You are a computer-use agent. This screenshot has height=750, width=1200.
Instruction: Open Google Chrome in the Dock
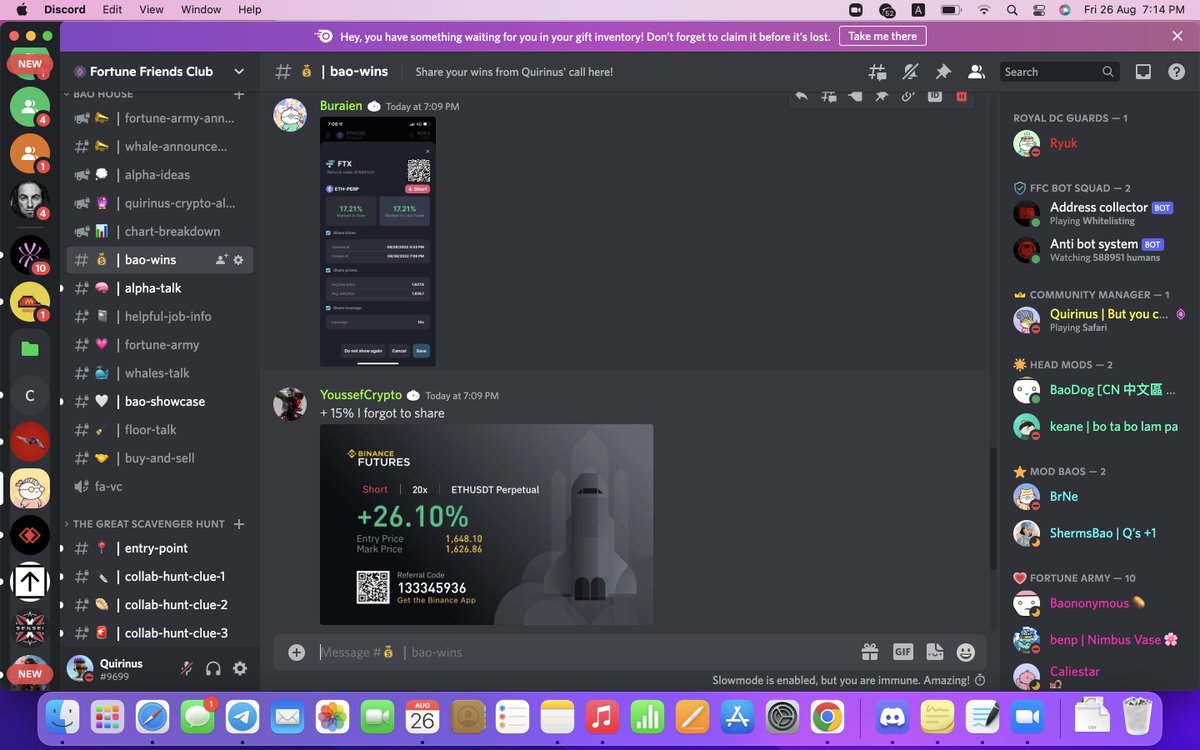click(826, 717)
